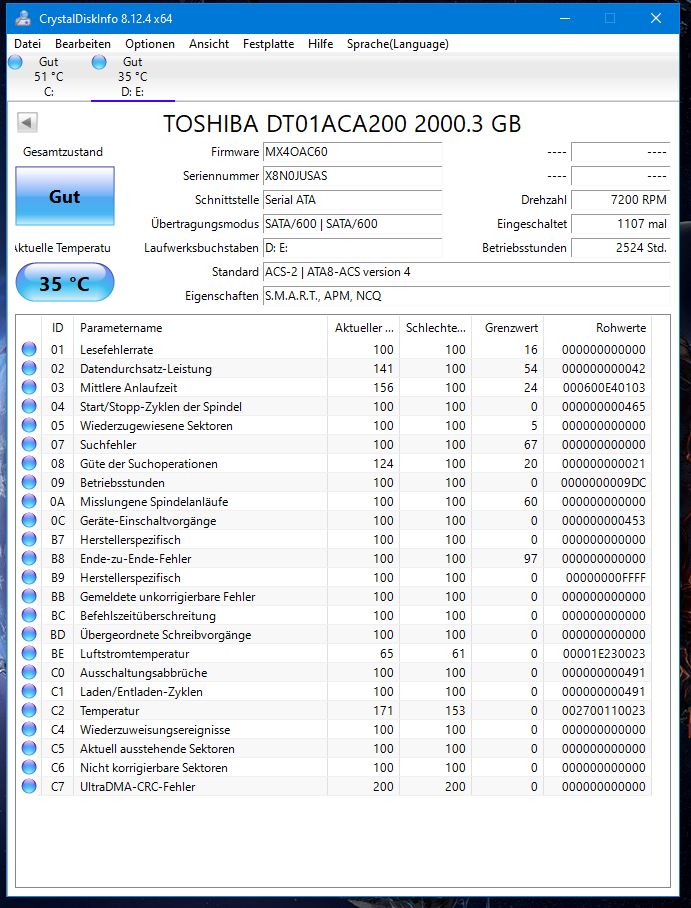Open the Ansicht menu
This screenshot has width=691, height=908.
[x=209, y=44]
